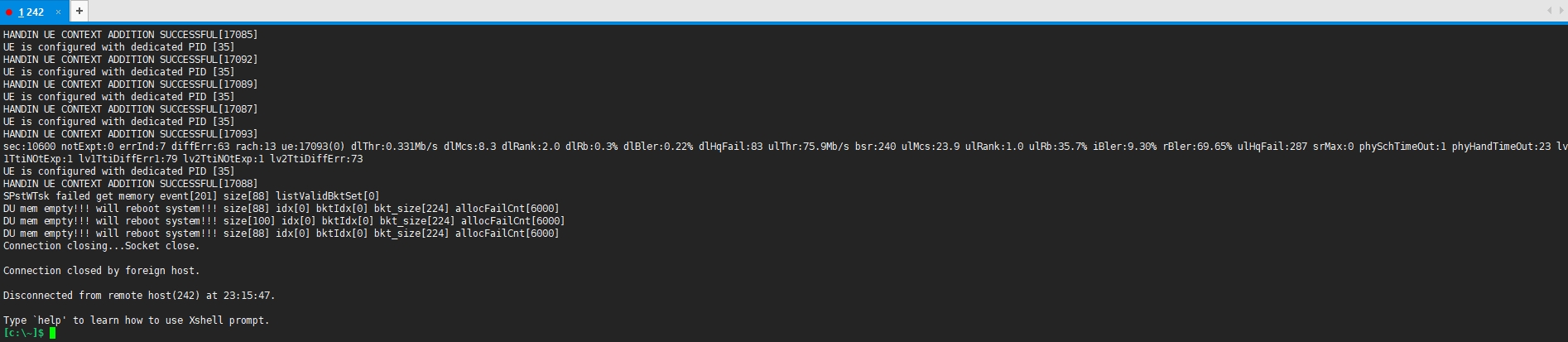Click the left tab-scroll arrow
Image resolution: width=1568 pixels, height=342 pixels.
point(1549,11)
